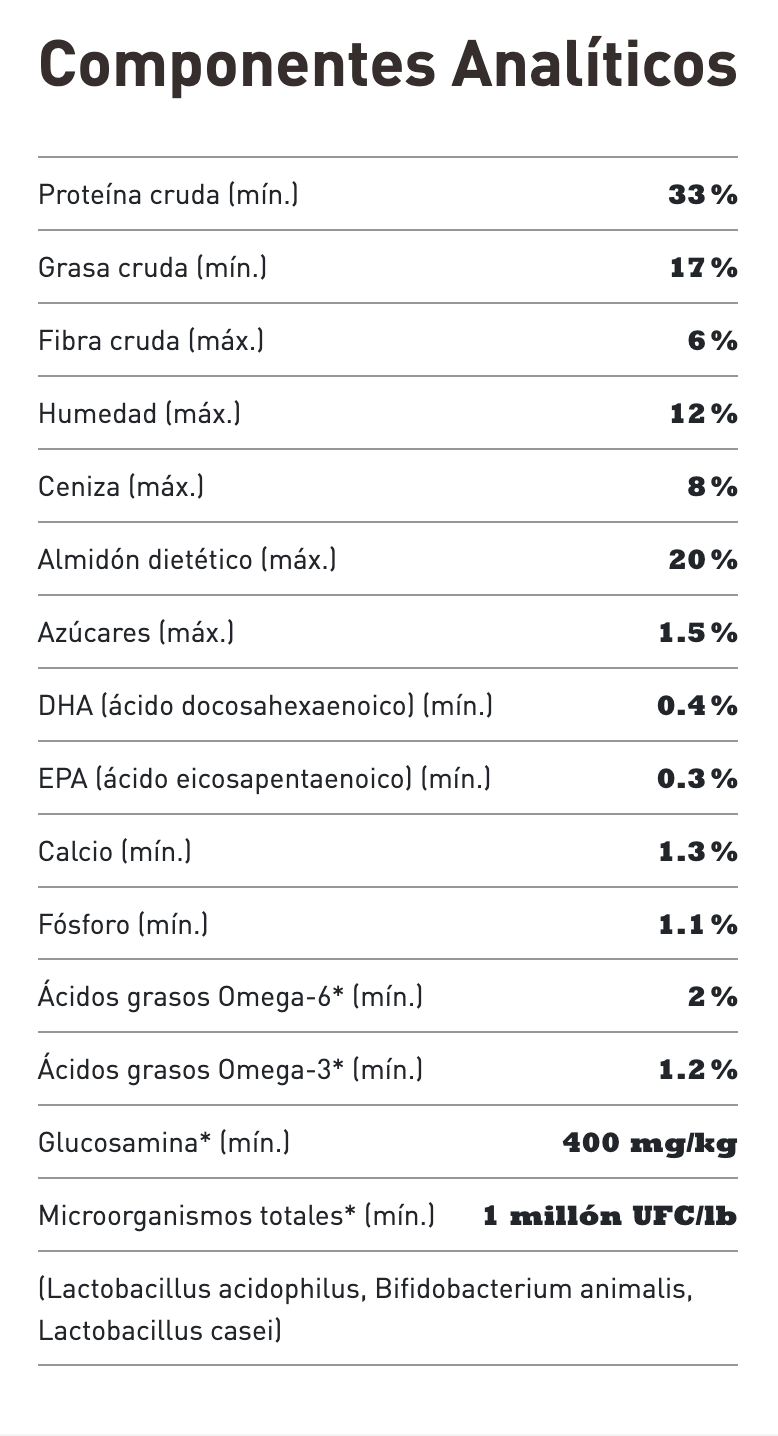Select the Ceniza (máx.) label
This screenshot has width=778, height=1436.
click(121, 486)
